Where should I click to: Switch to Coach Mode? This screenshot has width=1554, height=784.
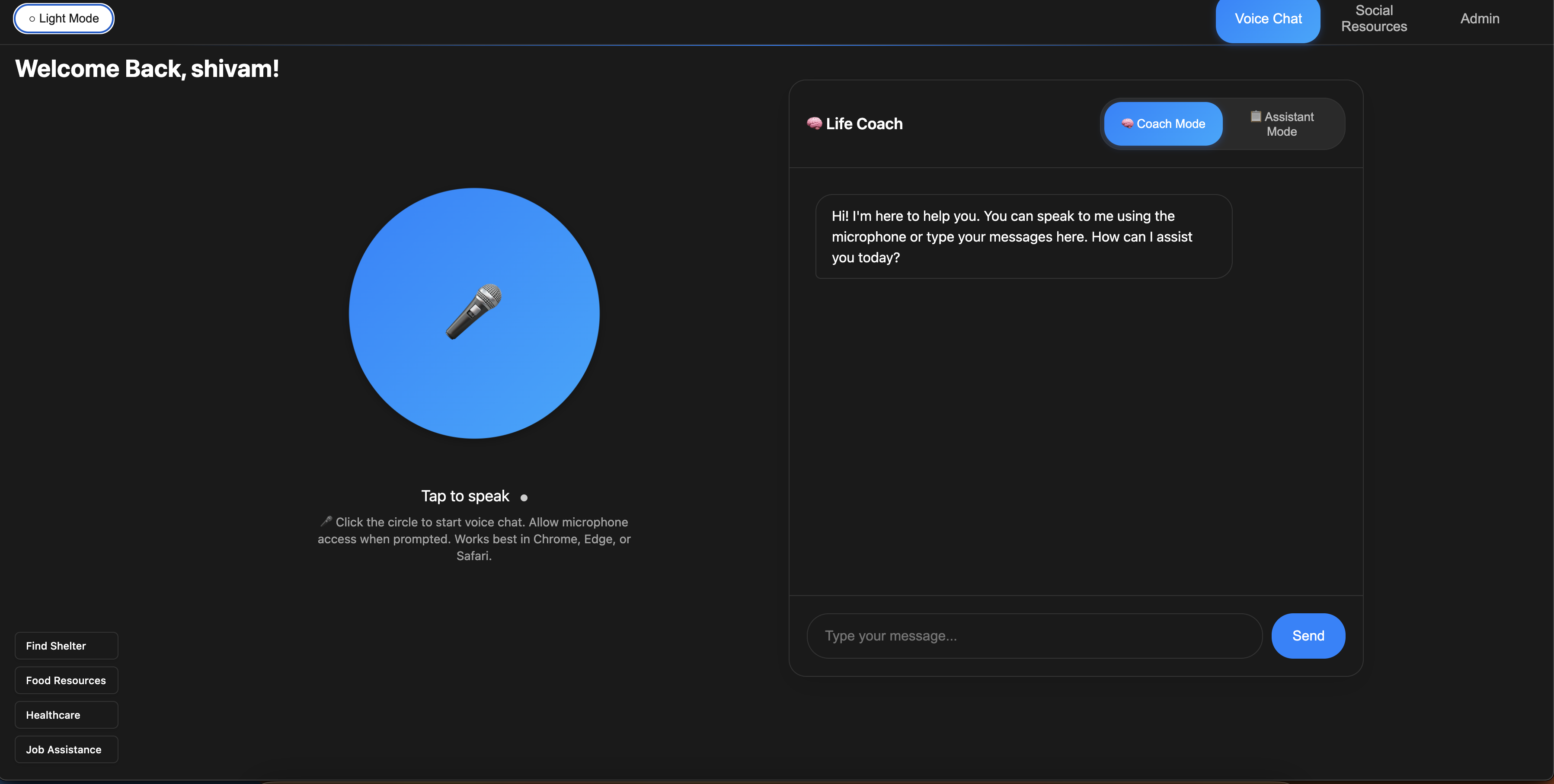click(x=1163, y=124)
